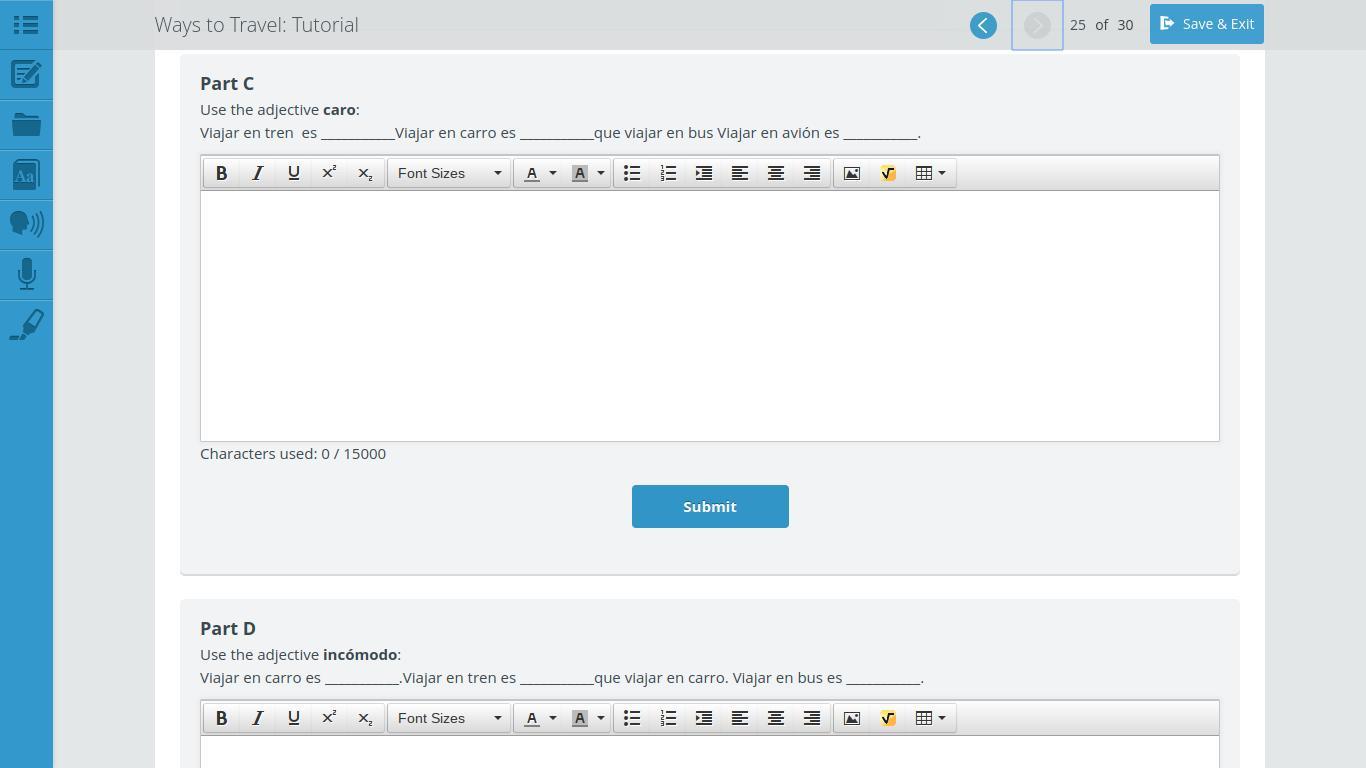The image size is (1366, 768).
Task: Toggle superscript in Part D editor
Action: 329,718
